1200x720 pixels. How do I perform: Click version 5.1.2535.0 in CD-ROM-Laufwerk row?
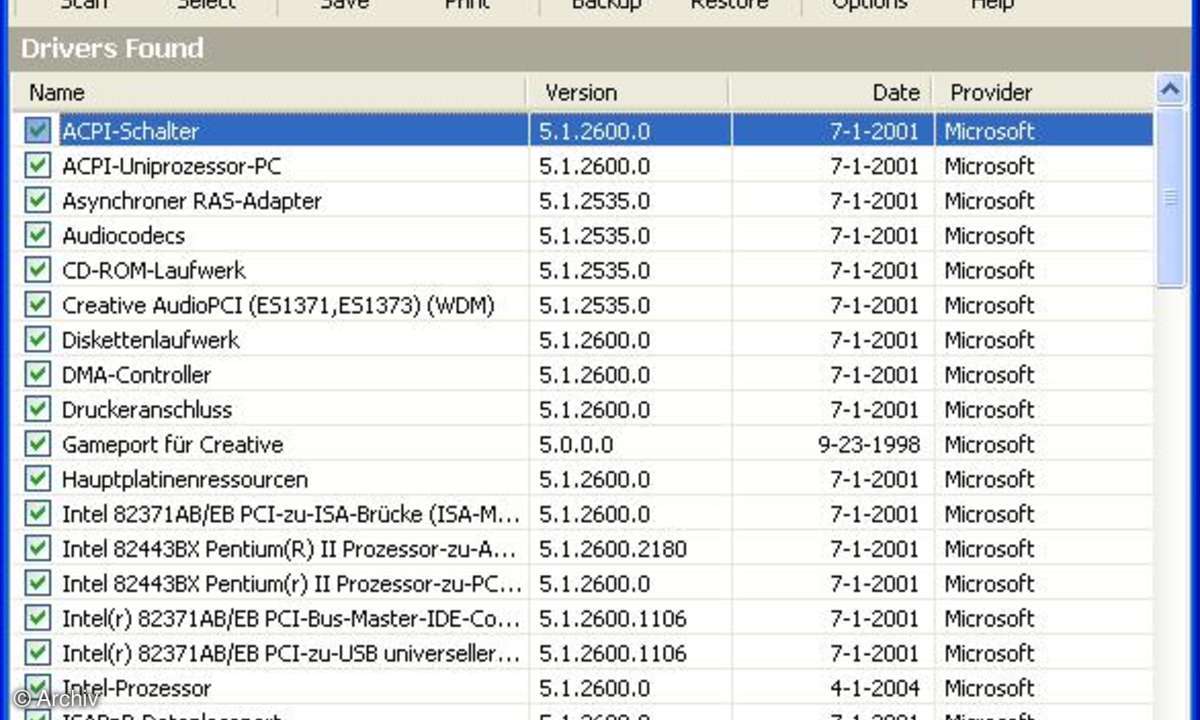[594, 270]
